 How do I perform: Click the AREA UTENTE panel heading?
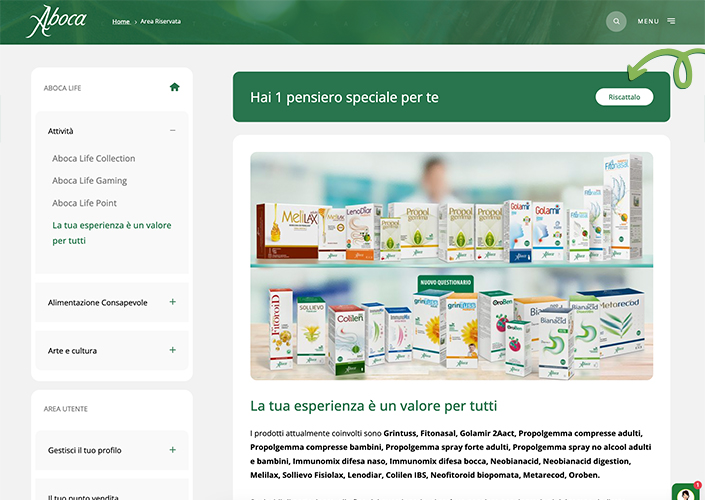click(x=66, y=409)
